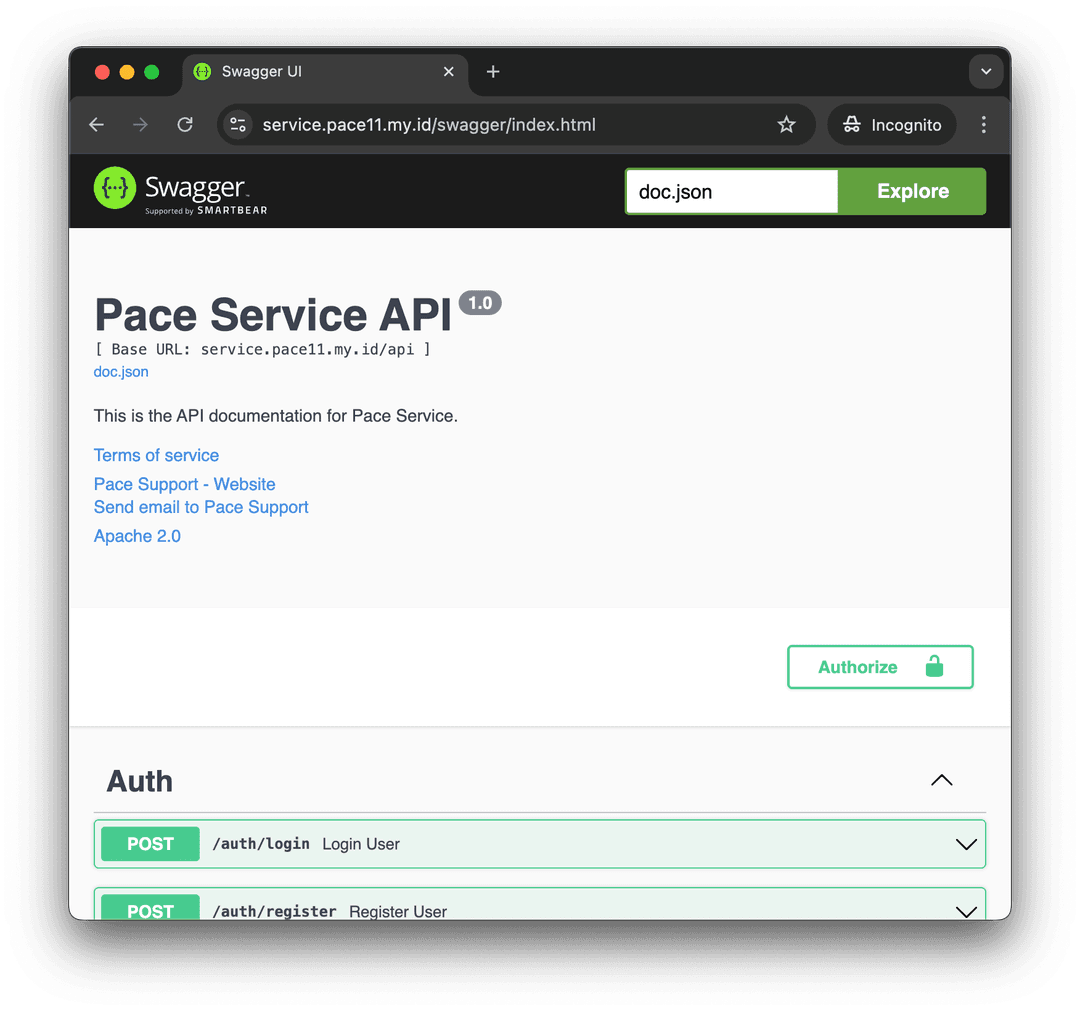This screenshot has height=1011, width=1080.
Task: Bookmark the page with the star icon
Action: (x=786, y=124)
